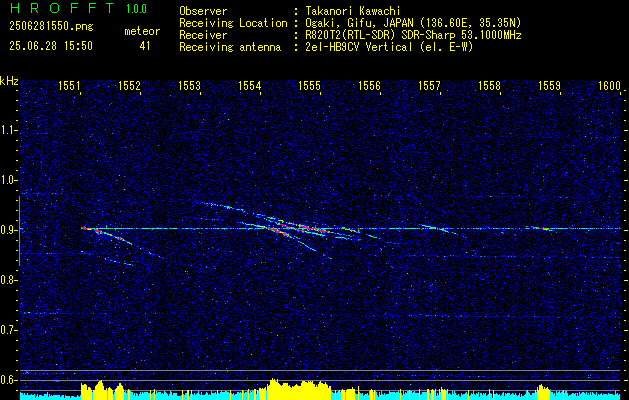This screenshot has width=629, height=400.
Task: Click the 1554 time axis marker
Action: click(x=250, y=85)
